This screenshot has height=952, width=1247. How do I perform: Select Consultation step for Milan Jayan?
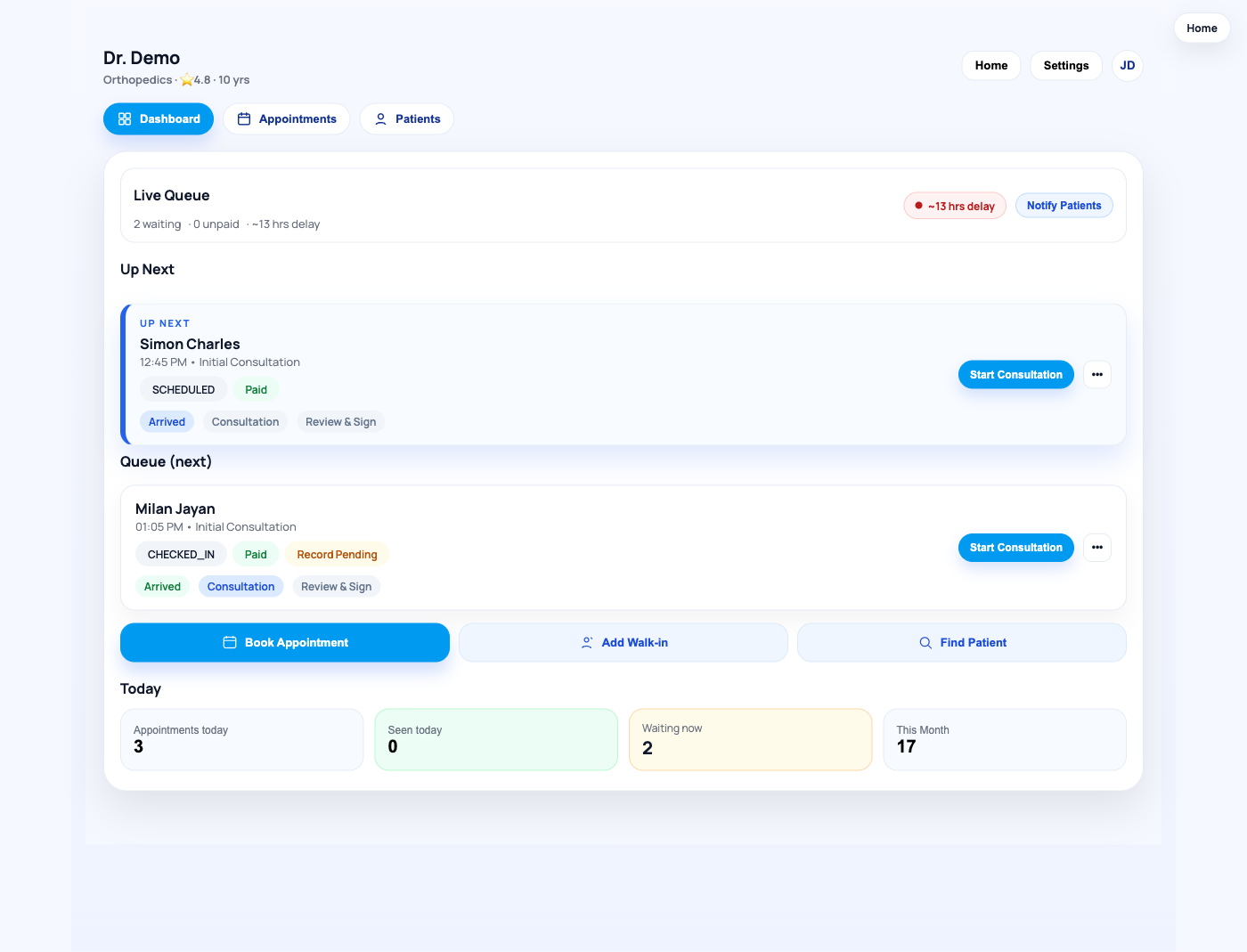[x=240, y=587]
